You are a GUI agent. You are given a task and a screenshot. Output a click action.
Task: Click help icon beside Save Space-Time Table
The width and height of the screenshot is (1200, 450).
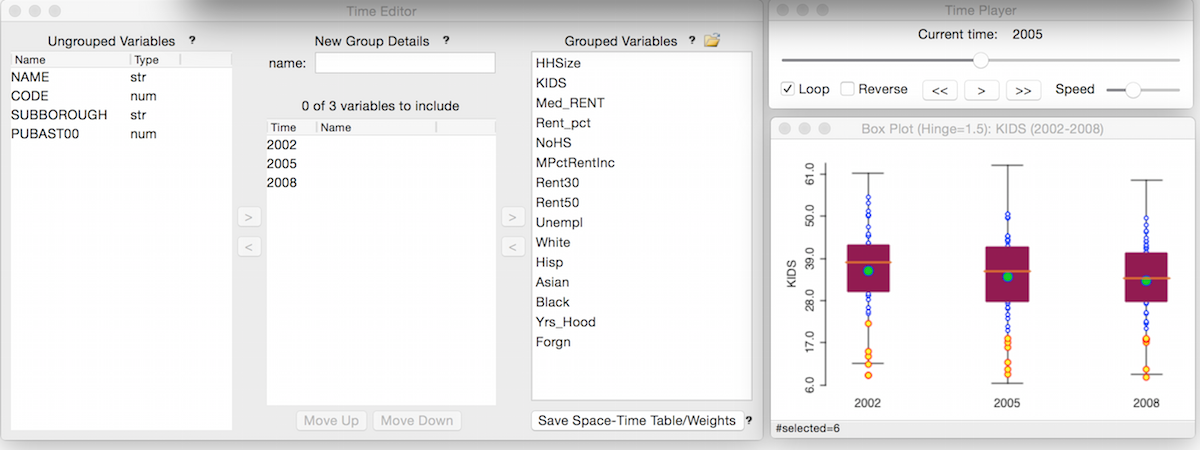coord(748,421)
